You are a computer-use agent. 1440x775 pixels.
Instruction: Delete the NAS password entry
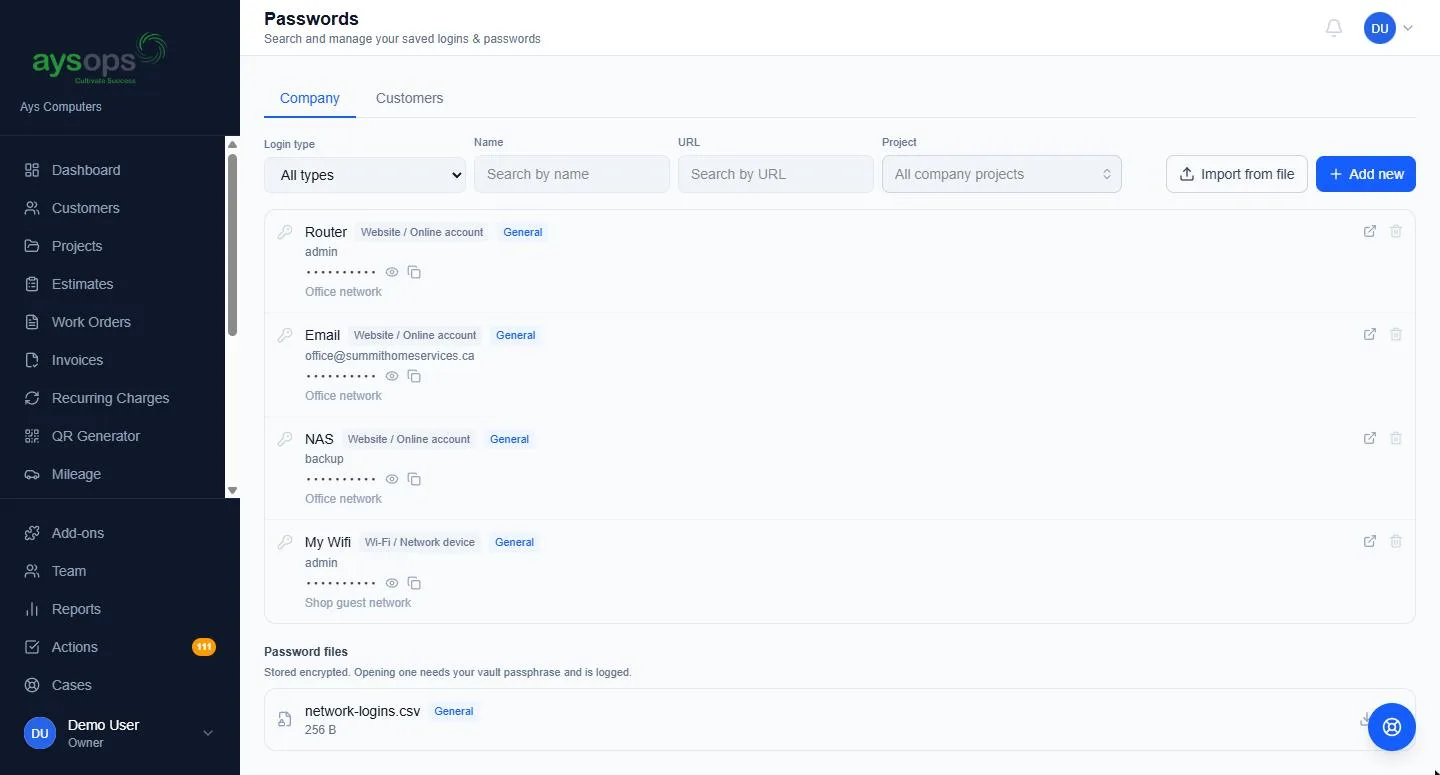pyautogui.click(x=1396, y=438)
